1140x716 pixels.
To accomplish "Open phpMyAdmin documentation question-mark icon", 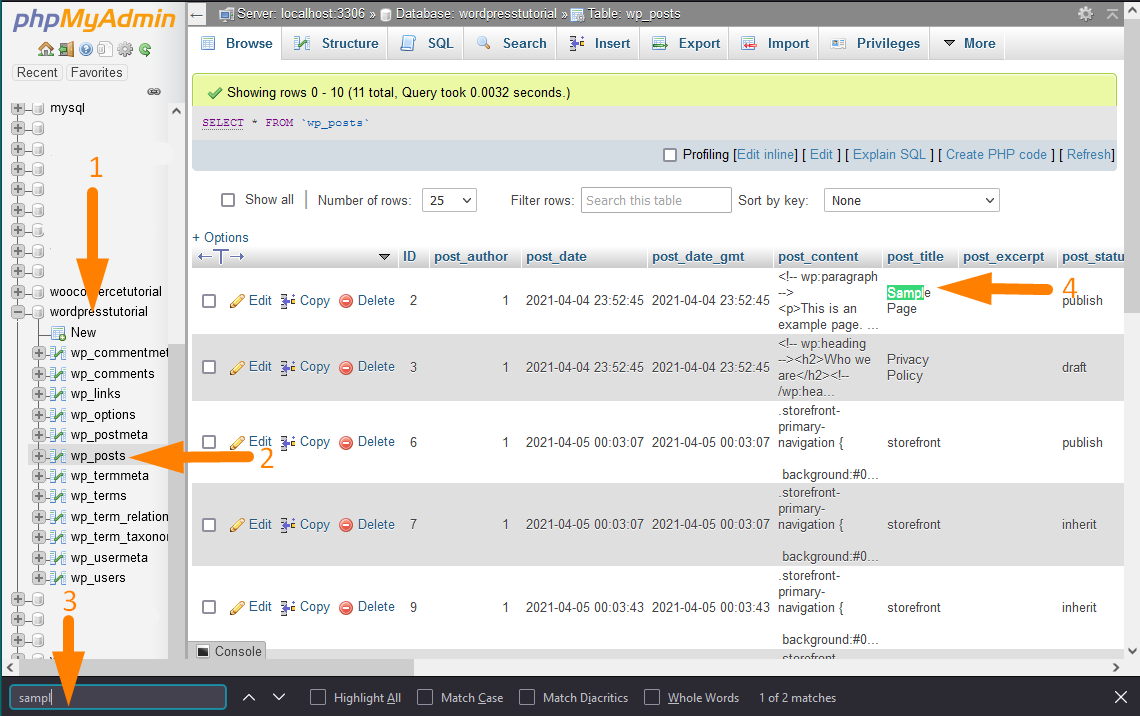I will point(86,49).
